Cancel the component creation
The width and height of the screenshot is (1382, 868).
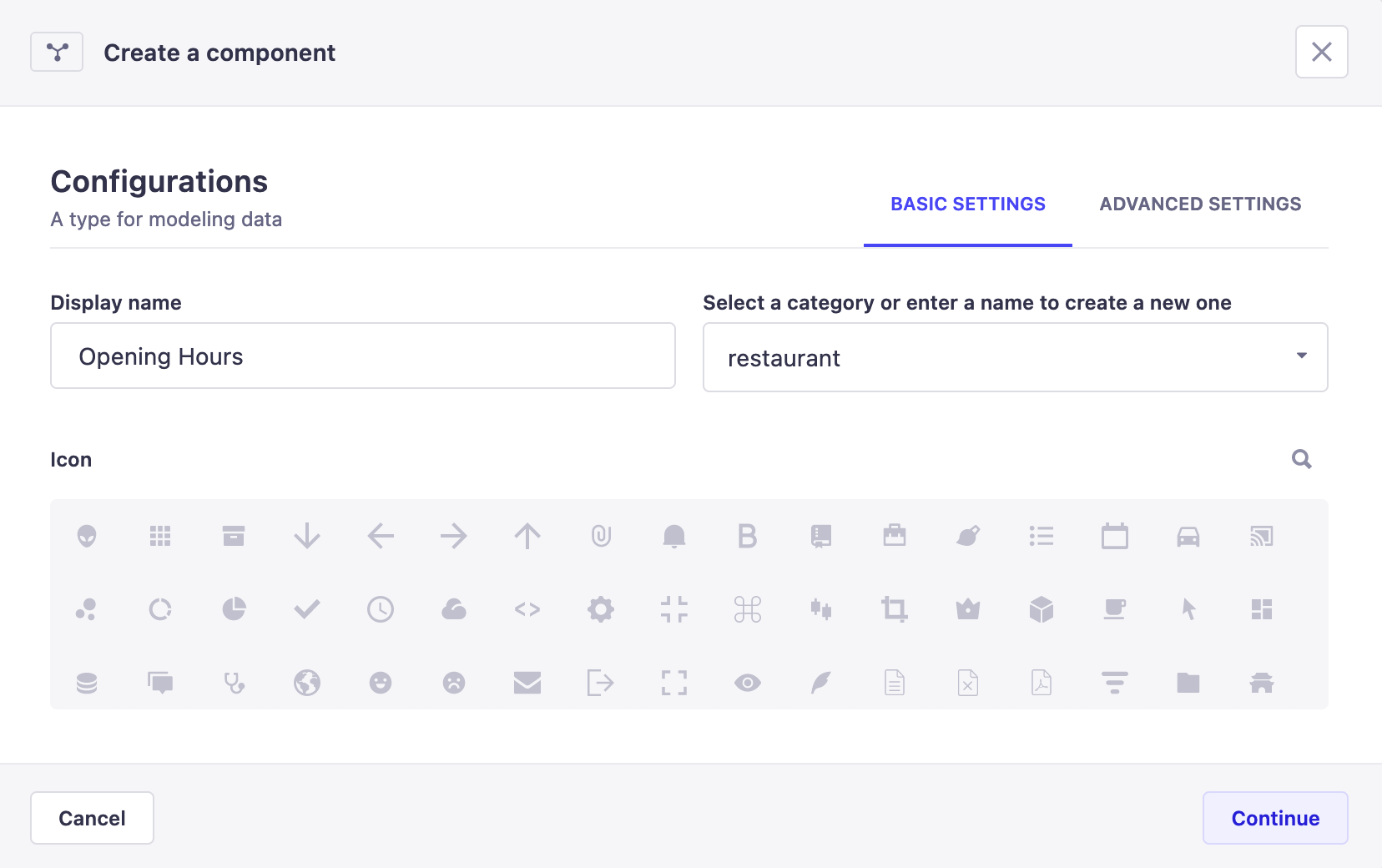pos(92,818)
